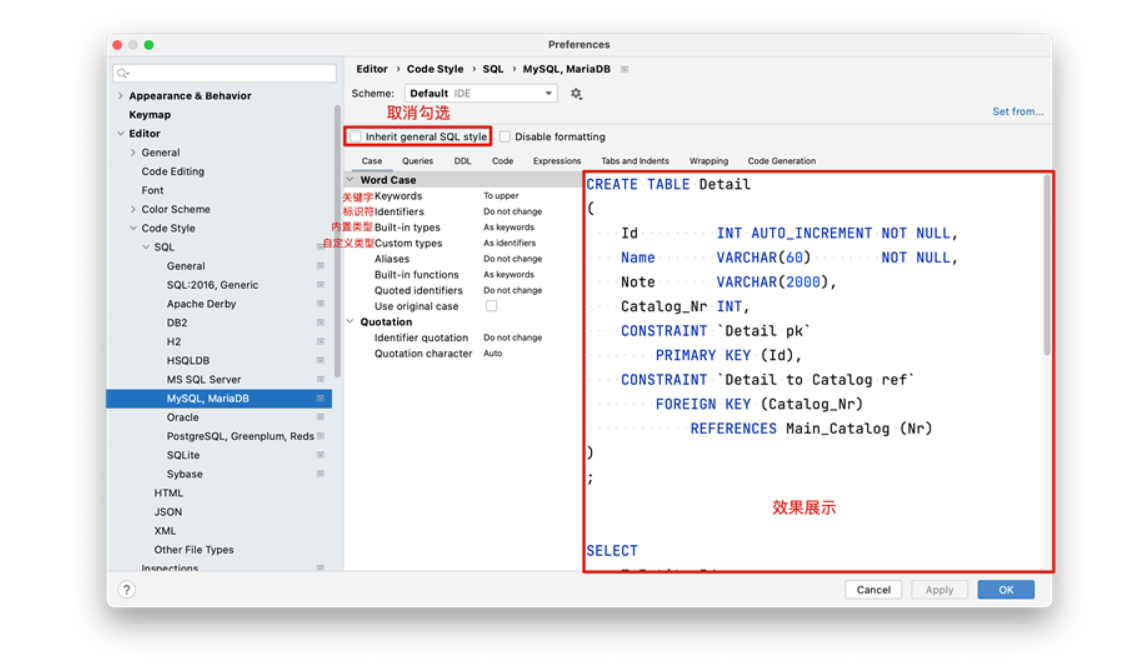This screenshot has height=664, width=1145.
Task: Select Code Editing in the tree
Action: [x=173, y=172]
